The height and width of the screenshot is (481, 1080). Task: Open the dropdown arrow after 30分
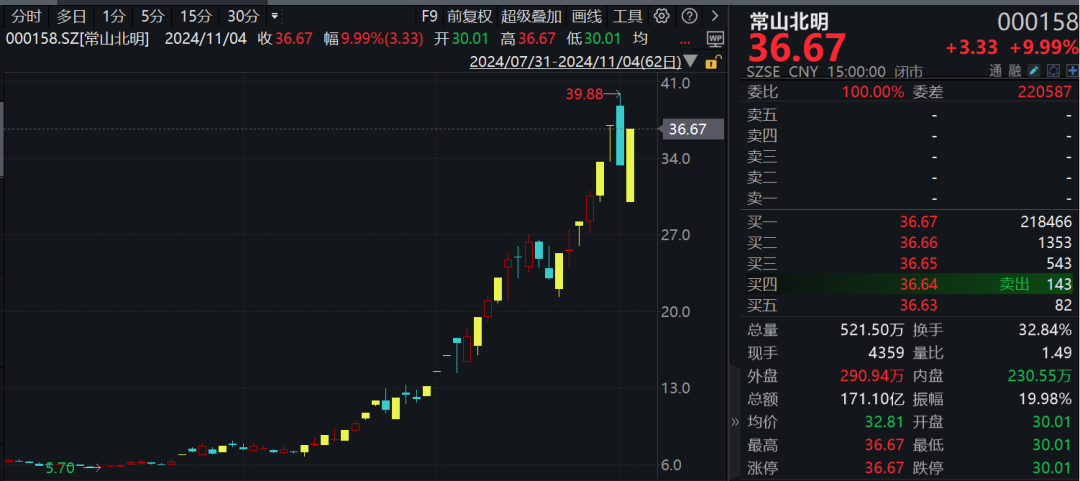(x=275, y=16)
